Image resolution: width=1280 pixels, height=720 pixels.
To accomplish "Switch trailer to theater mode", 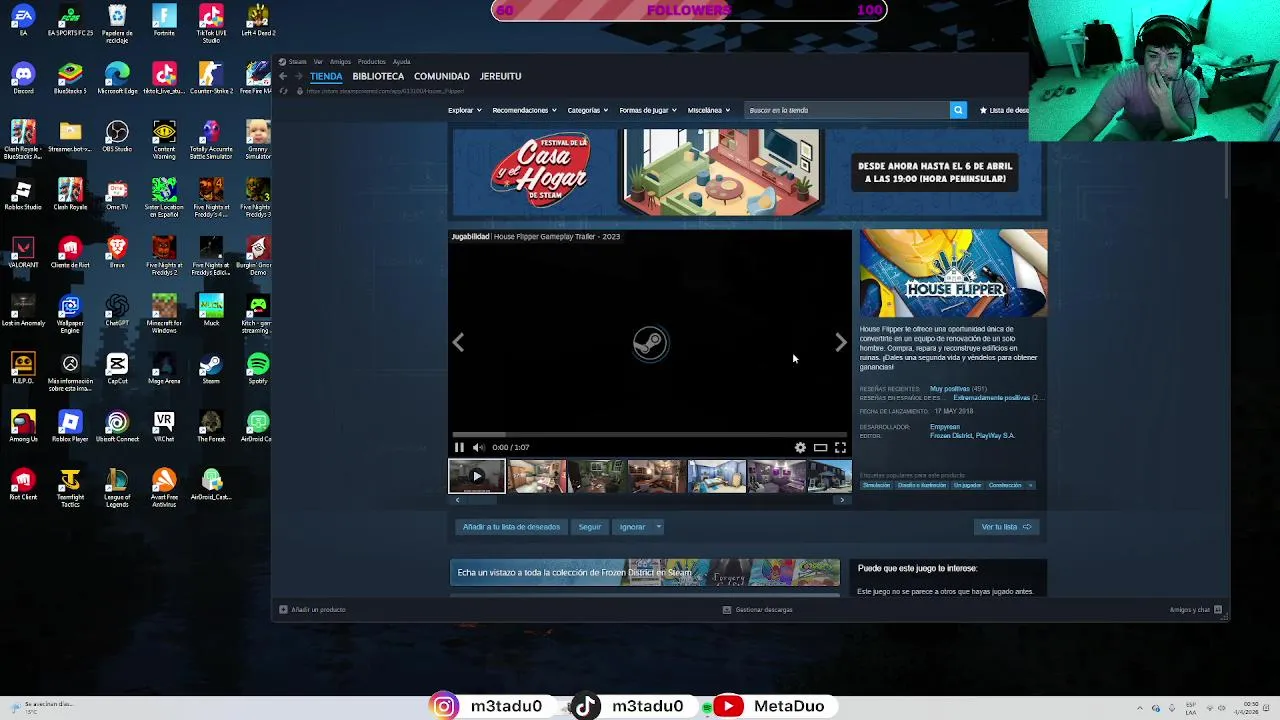I will [x=820, y=447].
